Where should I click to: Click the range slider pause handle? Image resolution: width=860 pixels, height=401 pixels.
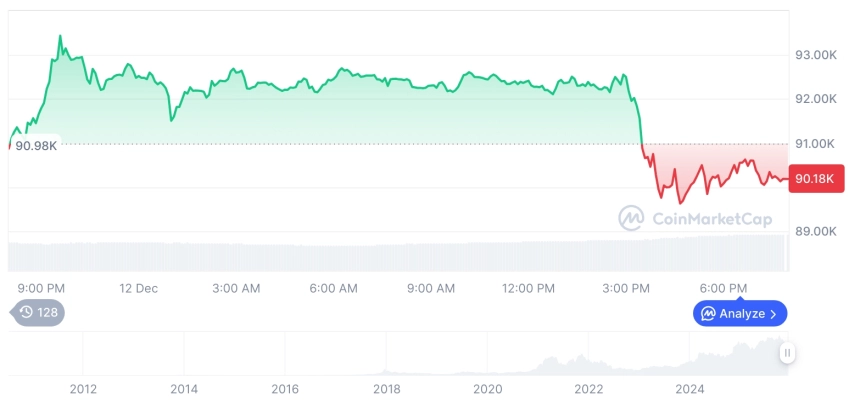(x=788, y=353)
